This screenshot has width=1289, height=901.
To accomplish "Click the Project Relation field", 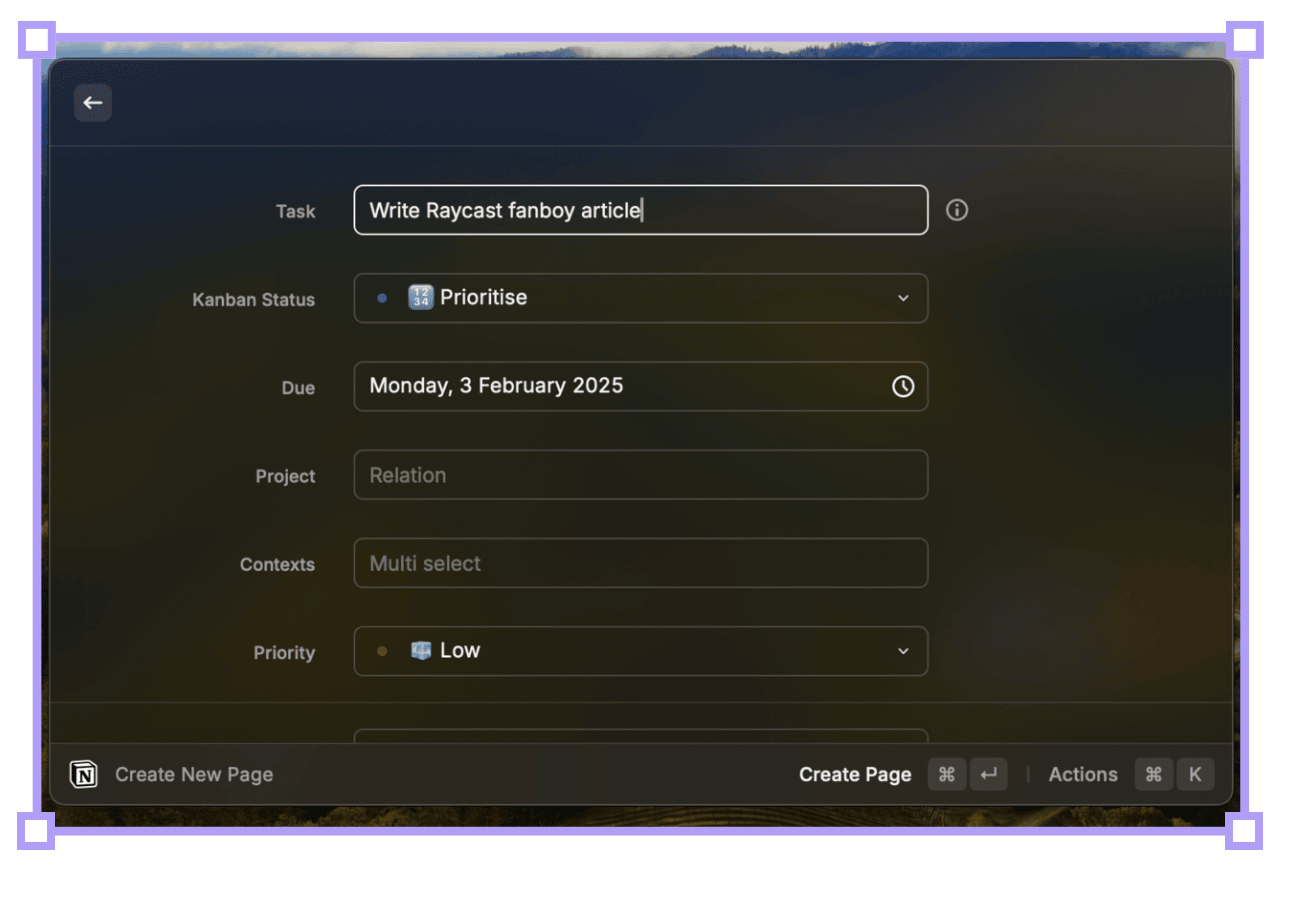I will pos(641,475).
